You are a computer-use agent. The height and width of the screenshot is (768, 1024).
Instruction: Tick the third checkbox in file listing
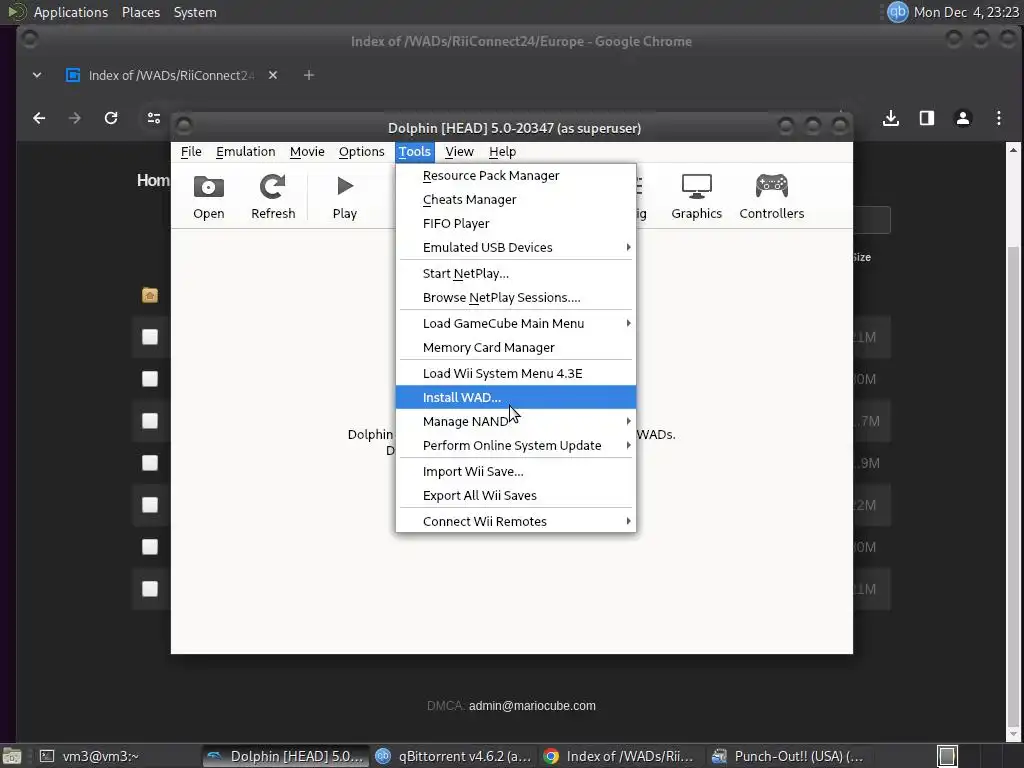click(150, 421)
